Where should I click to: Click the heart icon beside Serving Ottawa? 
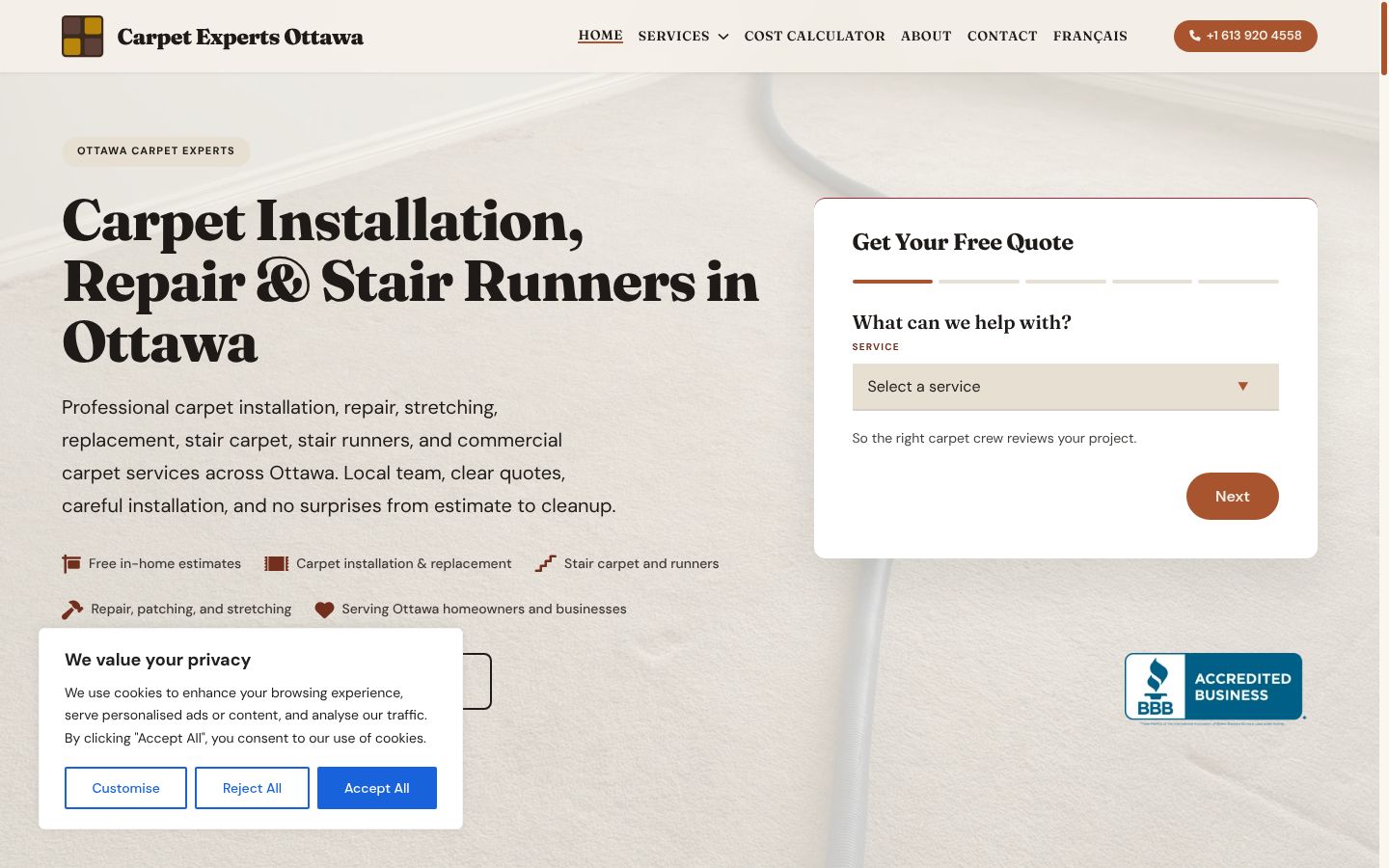pos(324,610)
